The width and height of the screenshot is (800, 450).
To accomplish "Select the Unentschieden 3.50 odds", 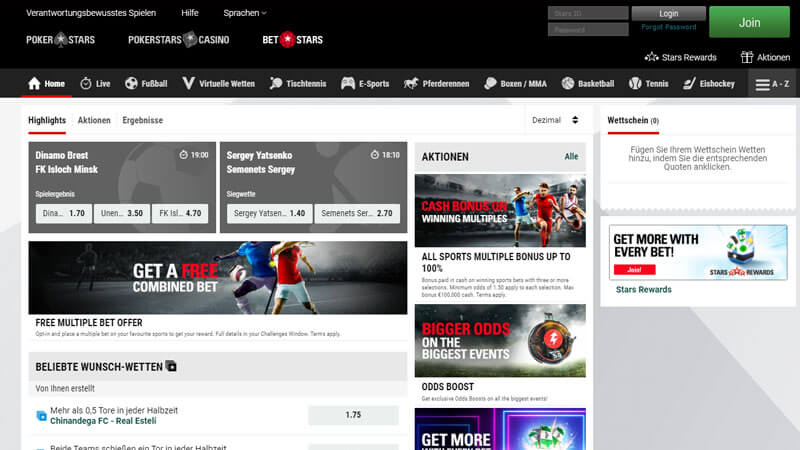I will 122,213.
